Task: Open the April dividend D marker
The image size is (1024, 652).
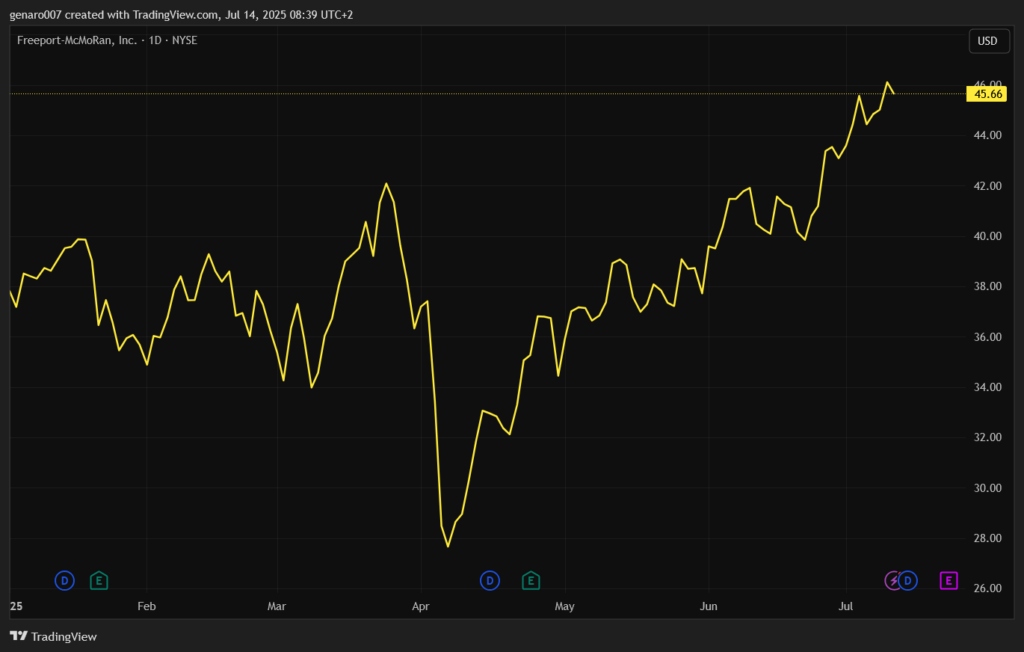Action: tap(490, 580)
